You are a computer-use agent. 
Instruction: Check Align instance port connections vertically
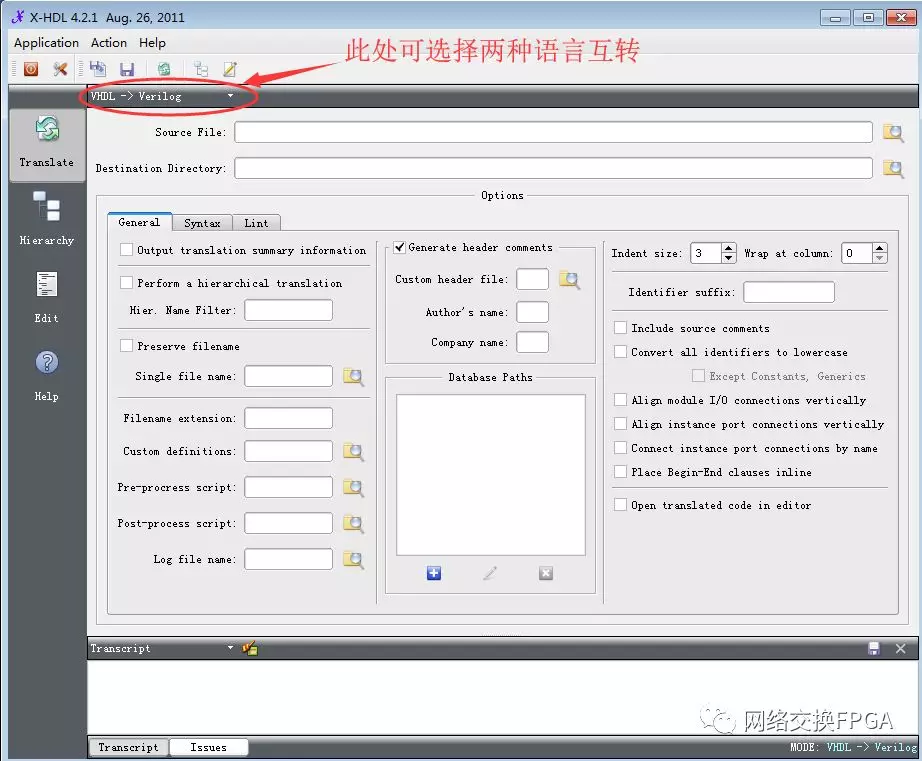[620, 423]
